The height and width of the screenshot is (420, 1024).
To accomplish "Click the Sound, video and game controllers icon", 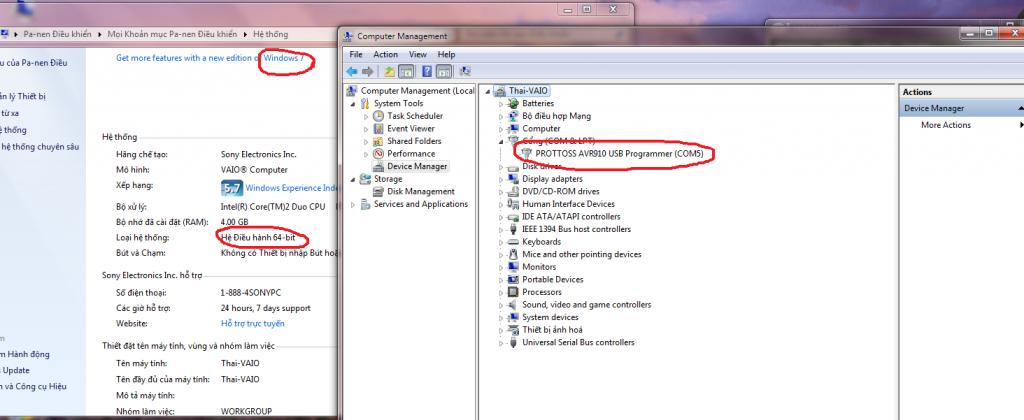I will tap(513, 305).
